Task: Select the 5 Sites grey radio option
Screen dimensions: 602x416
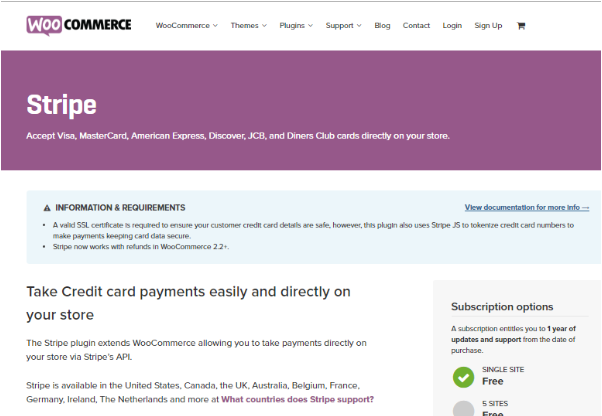Action: pos(463,408)
